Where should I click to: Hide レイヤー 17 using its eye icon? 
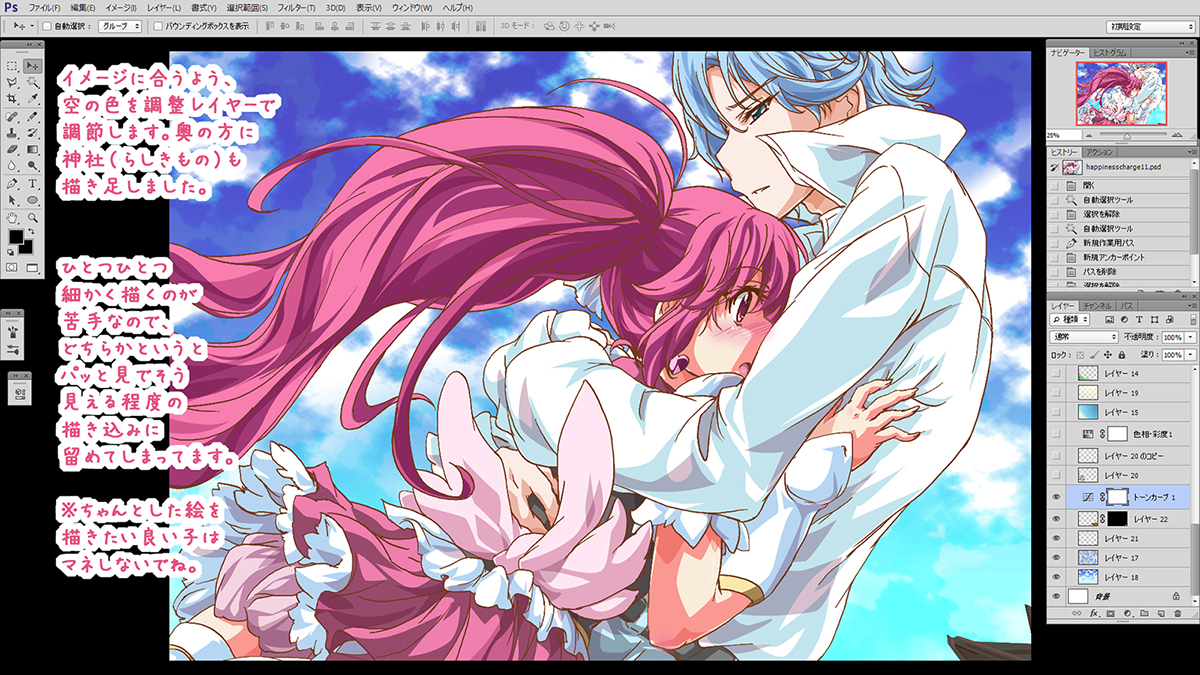click(x=1056, y=557)
